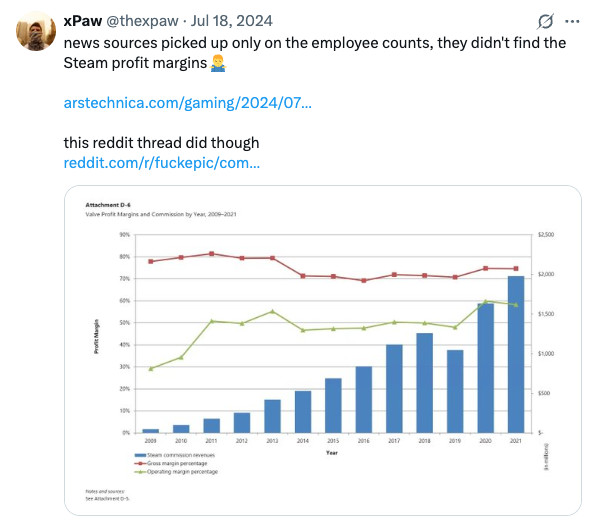Click the xPaw display name
This screenshot has height=524, width=598.
pyautogui.click(x=82, y=21)
